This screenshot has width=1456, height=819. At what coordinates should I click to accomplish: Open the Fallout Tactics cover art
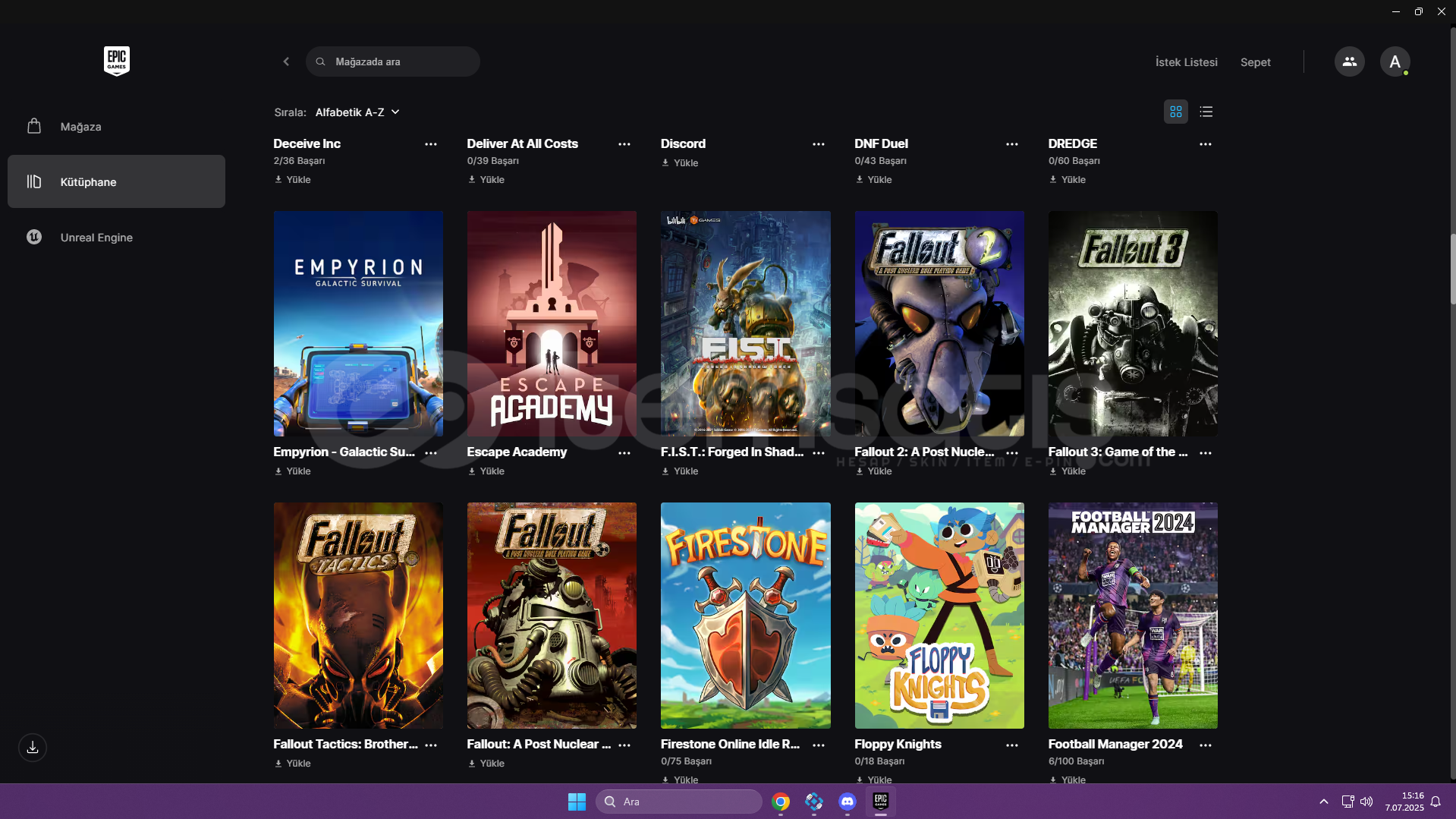pos(358,616)
